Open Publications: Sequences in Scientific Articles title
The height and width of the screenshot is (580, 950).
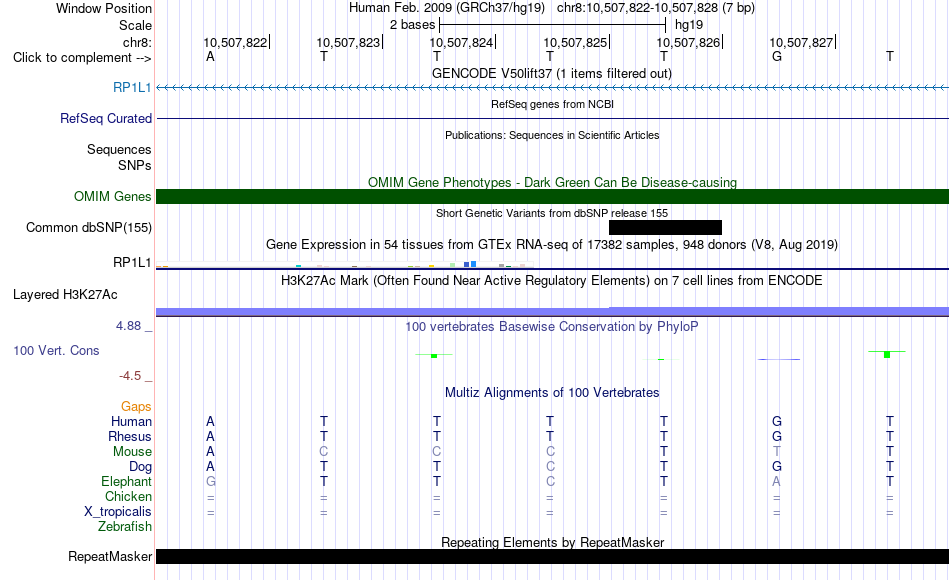(552, 135)
